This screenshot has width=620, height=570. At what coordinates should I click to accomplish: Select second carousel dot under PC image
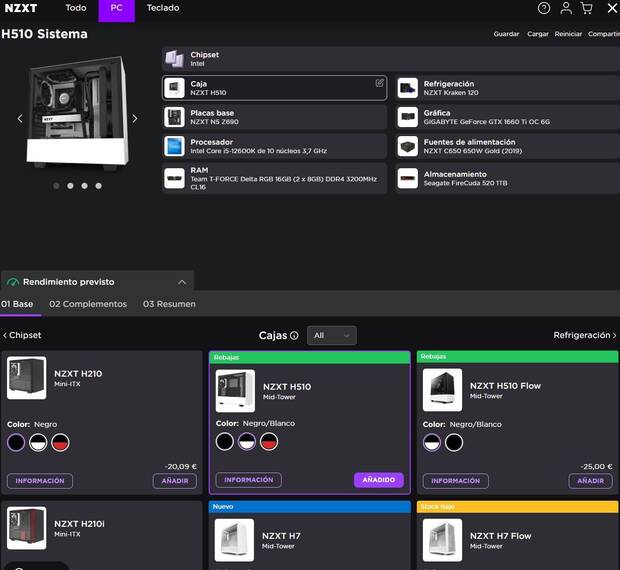coord(70,186)
